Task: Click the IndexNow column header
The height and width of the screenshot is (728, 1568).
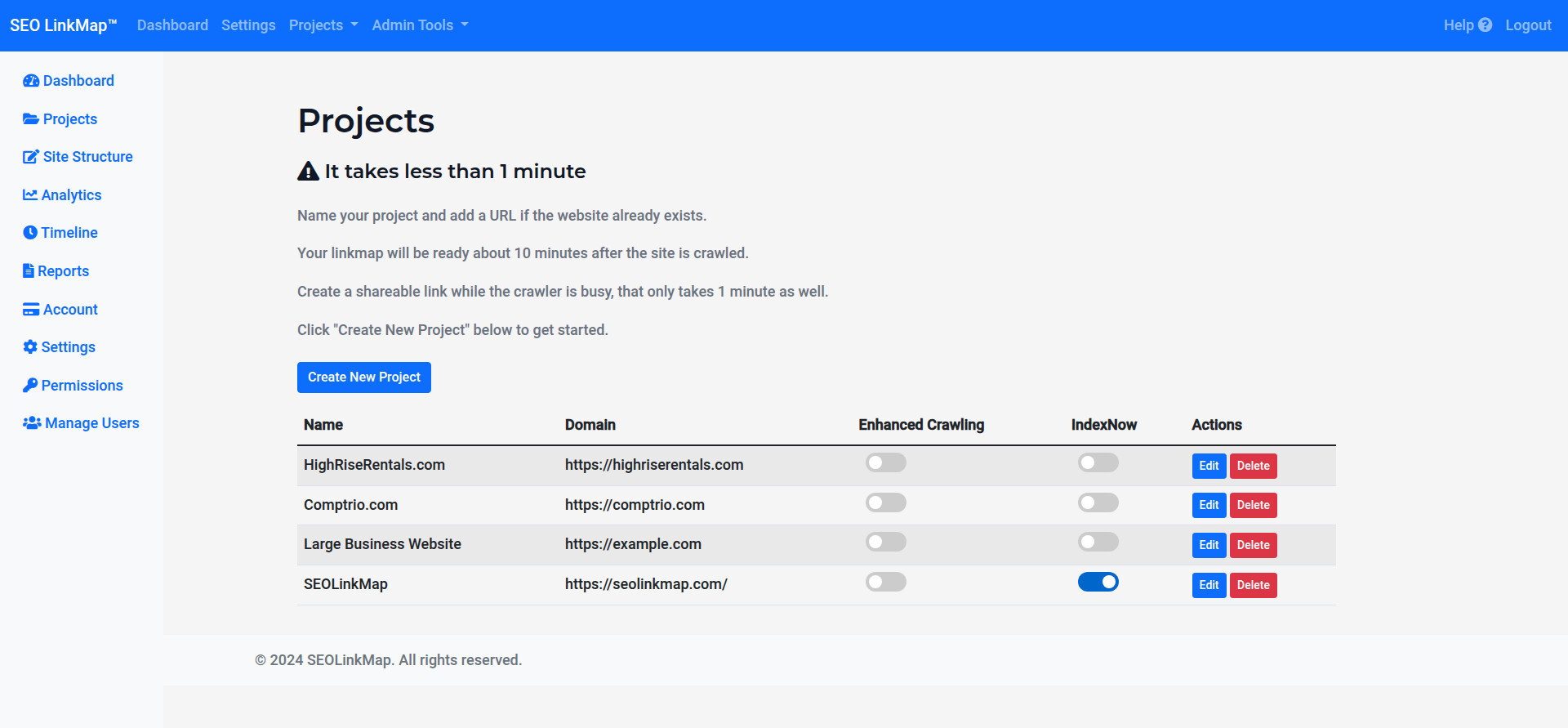Action: (x=1104, y=425)
